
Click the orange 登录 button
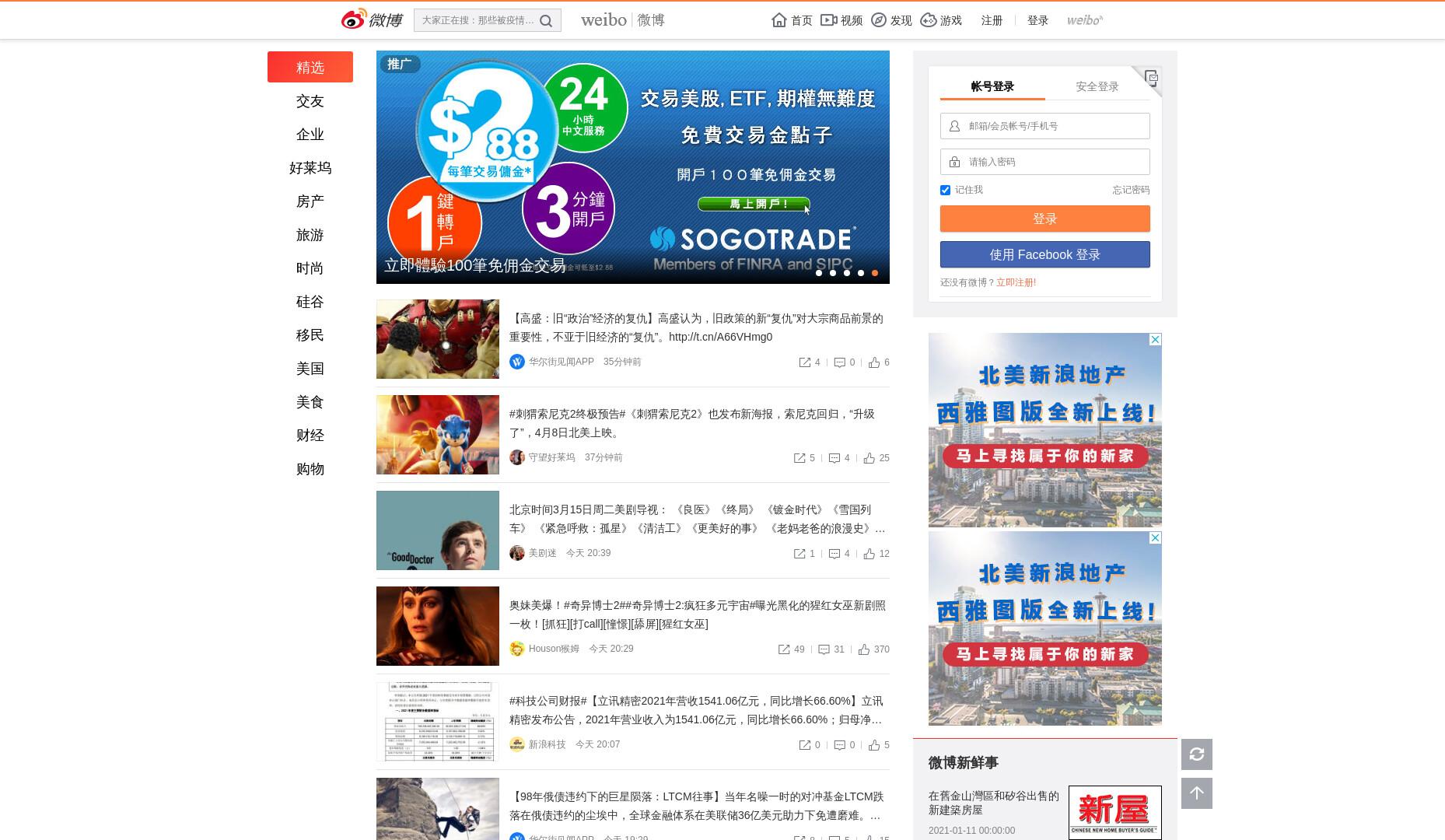click(1045, 219)
